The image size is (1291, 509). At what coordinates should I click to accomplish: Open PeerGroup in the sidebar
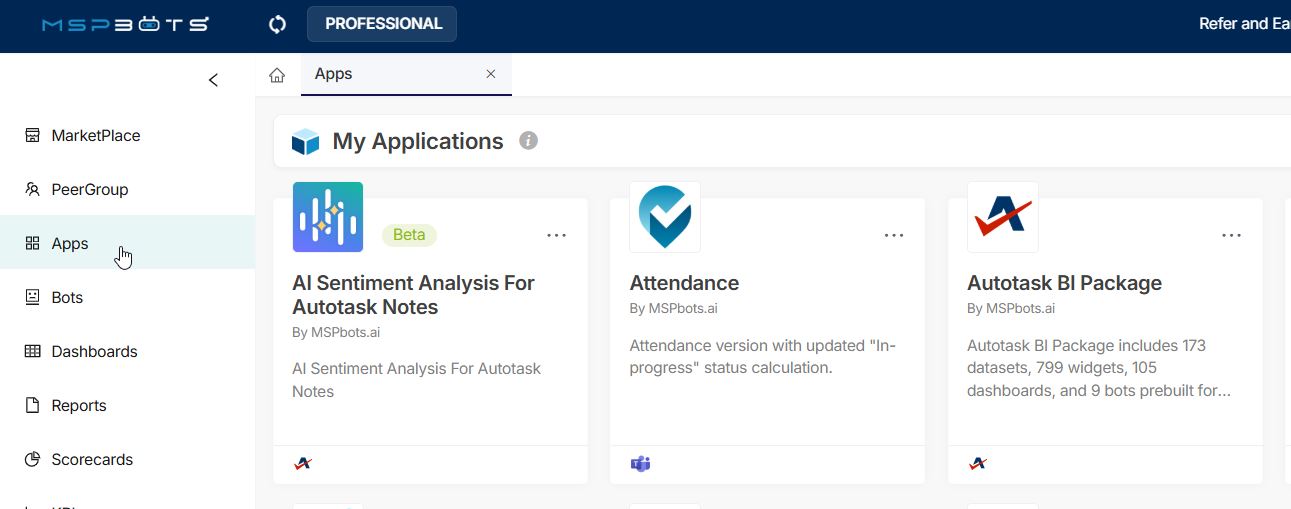(x=89, y=190)
